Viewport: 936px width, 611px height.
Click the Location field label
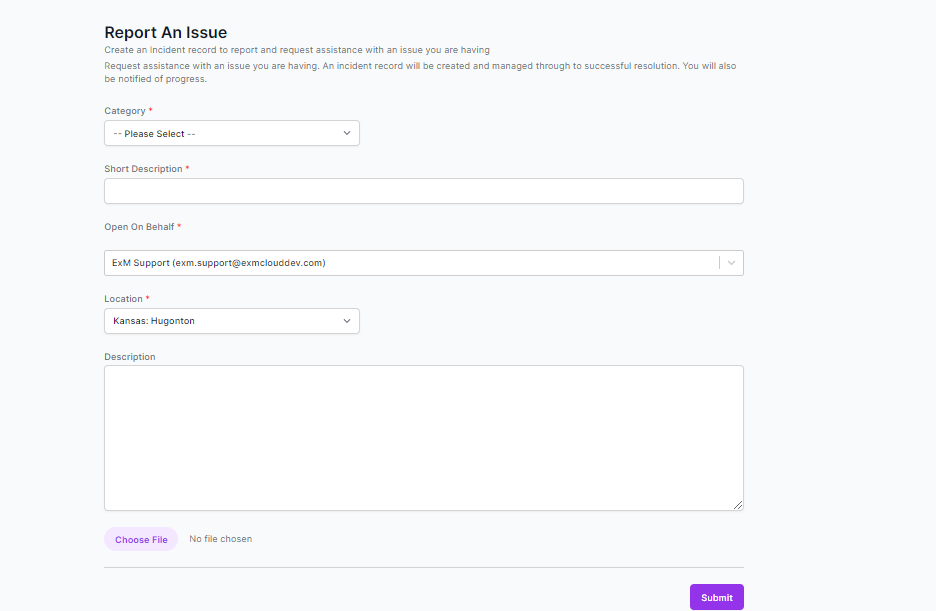pos(124,299)
